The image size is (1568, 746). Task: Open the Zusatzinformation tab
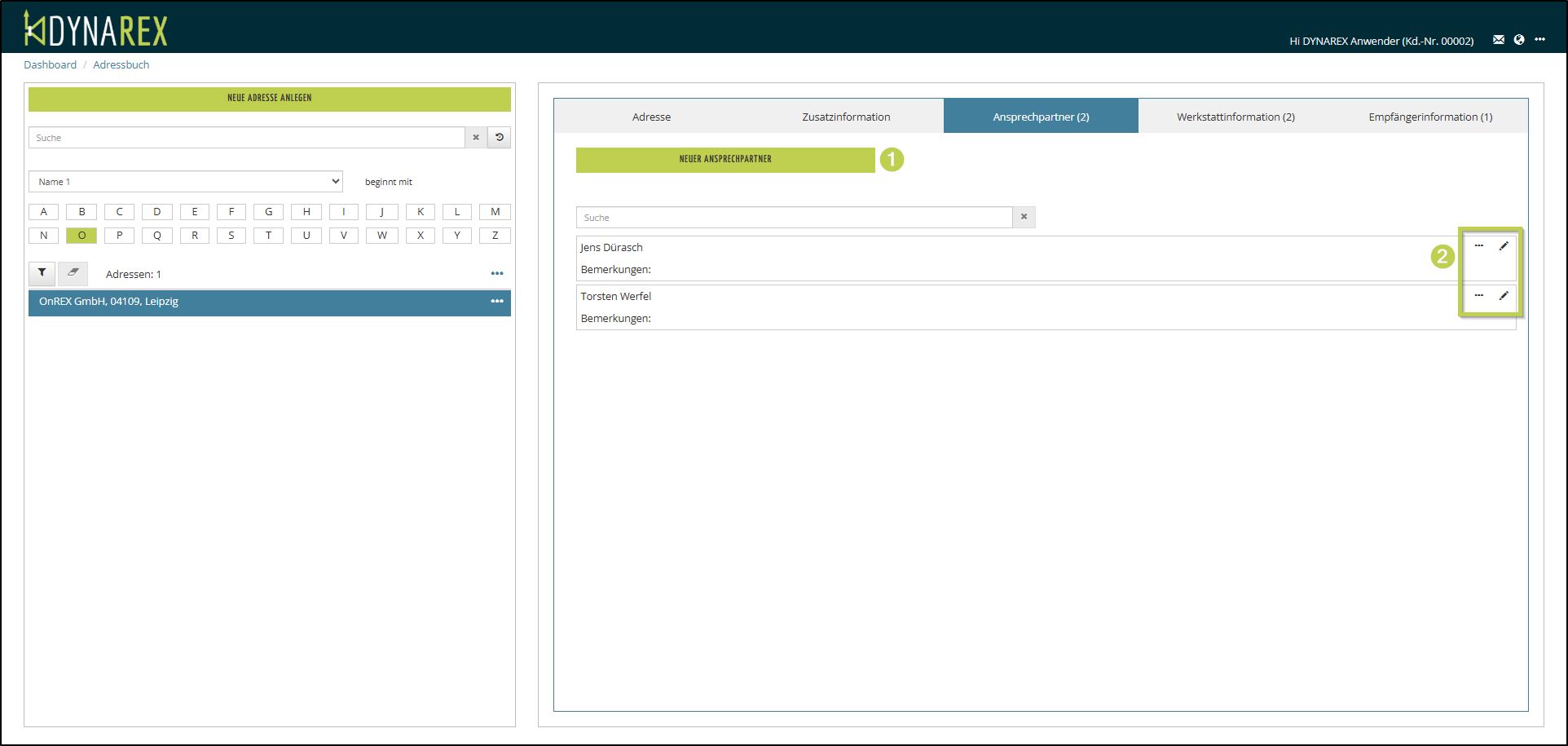click(x=846, y=117)
